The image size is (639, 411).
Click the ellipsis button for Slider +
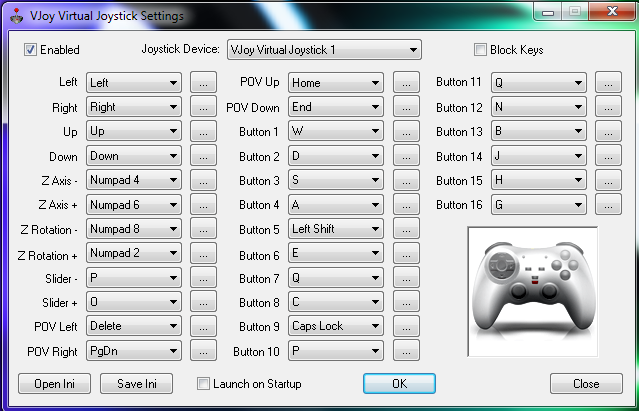[203, 302]
